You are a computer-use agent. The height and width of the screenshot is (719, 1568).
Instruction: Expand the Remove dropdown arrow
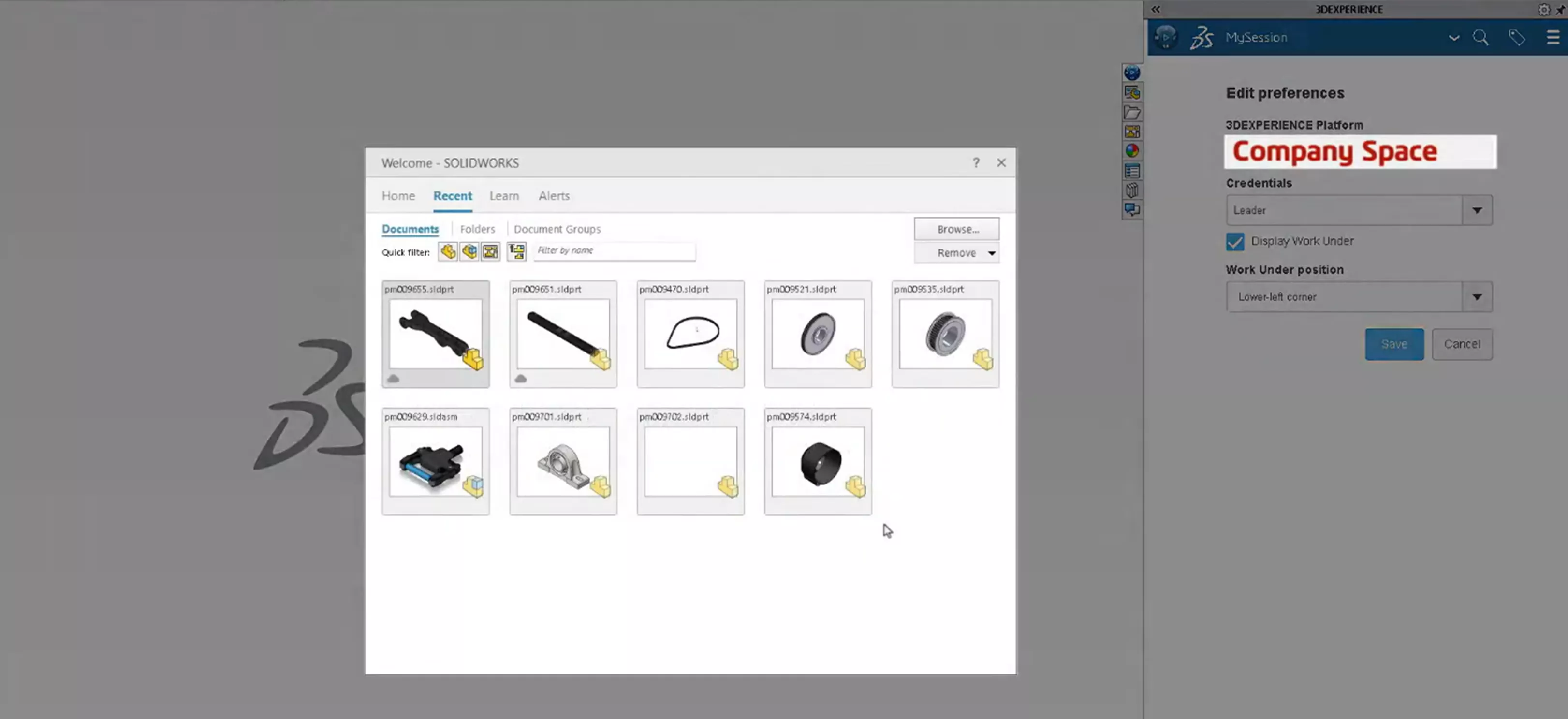pos(992,253)
